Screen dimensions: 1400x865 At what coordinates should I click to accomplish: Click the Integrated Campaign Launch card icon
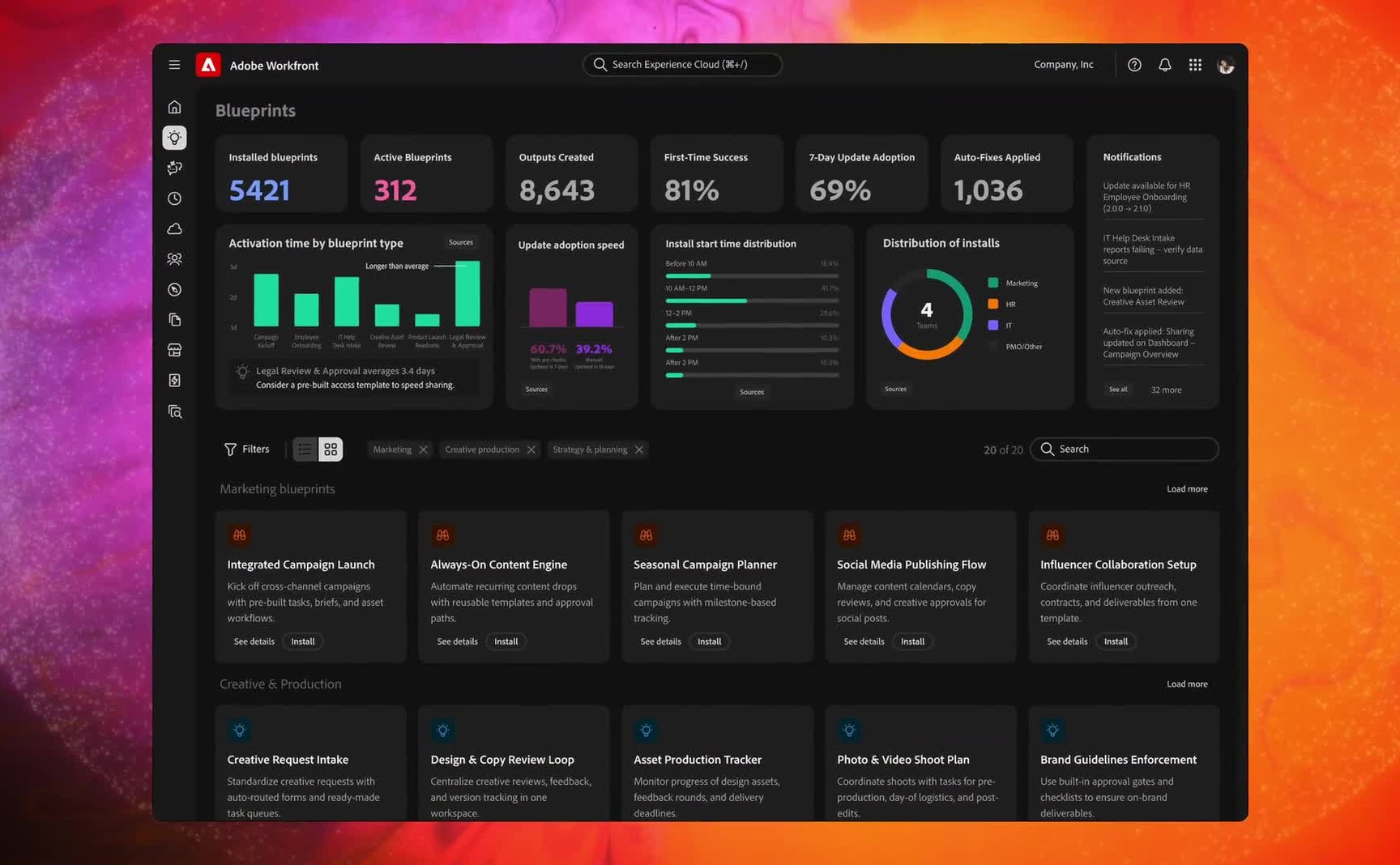(239, 535)
